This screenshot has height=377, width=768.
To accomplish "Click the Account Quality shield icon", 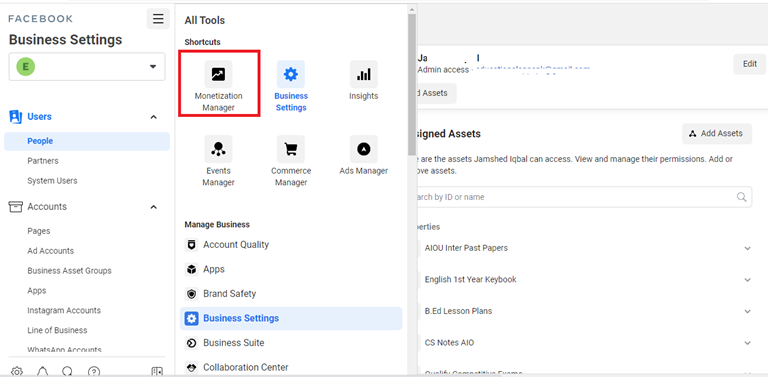I will (192, 245).
